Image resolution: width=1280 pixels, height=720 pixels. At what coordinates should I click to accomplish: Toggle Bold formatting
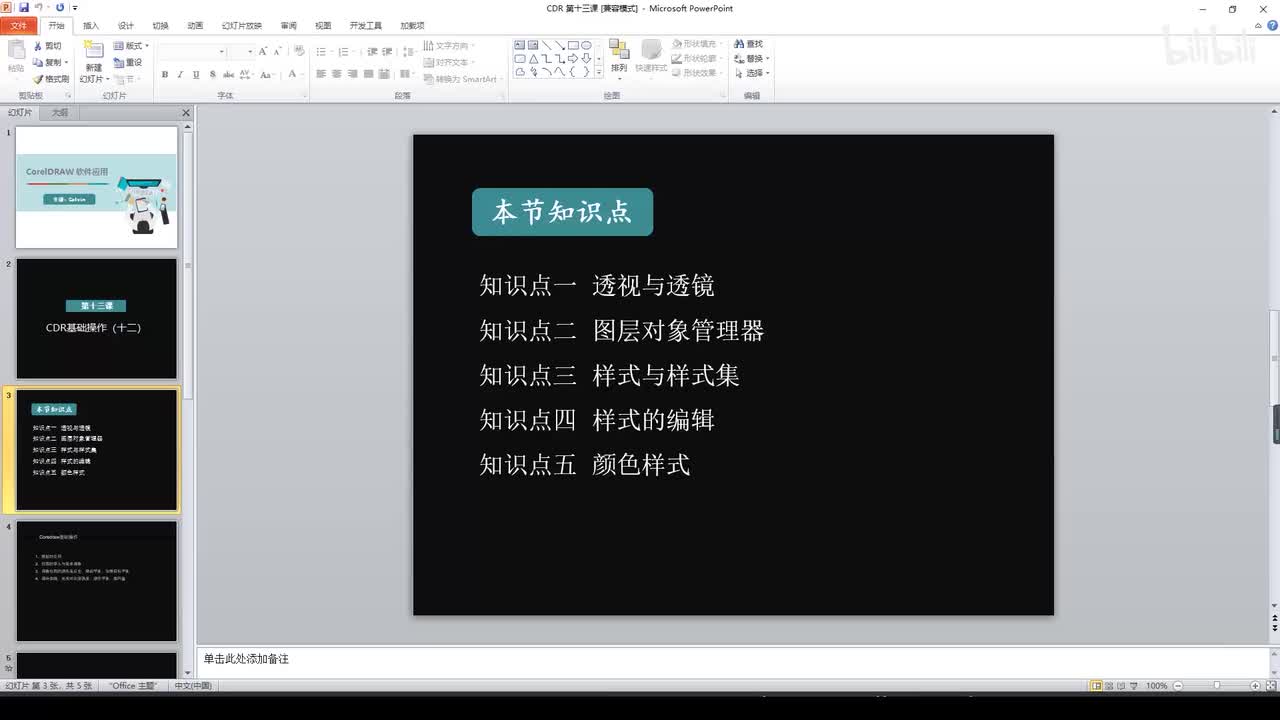[165, 74]
